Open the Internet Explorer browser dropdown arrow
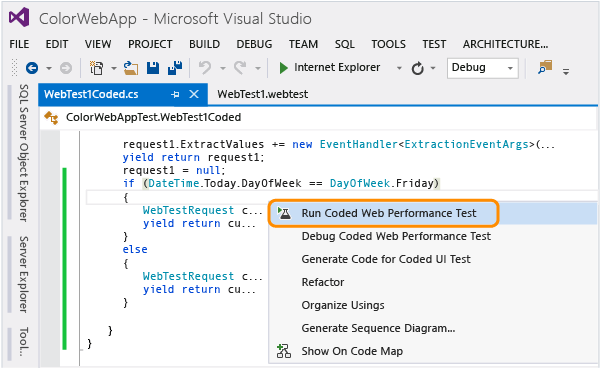Viewport: 600px width, 369px height. pos(399,69)
